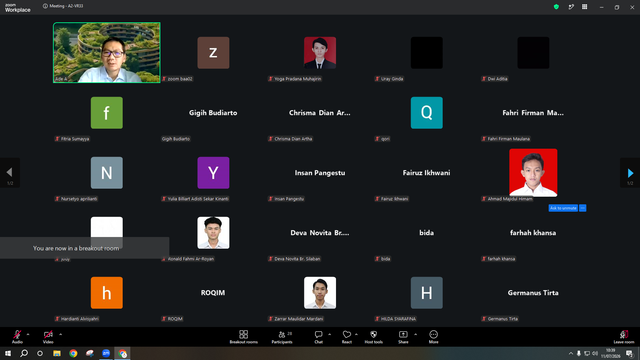Image resolution: width=640 pixels, height=360 pixels.
Task: Select the brown Z avatar tile
Action: [213, 53]
